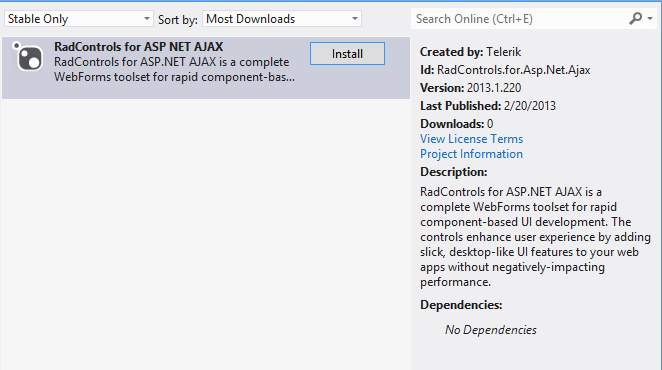Click the Version 2013.1.220 line

[470, 88]
